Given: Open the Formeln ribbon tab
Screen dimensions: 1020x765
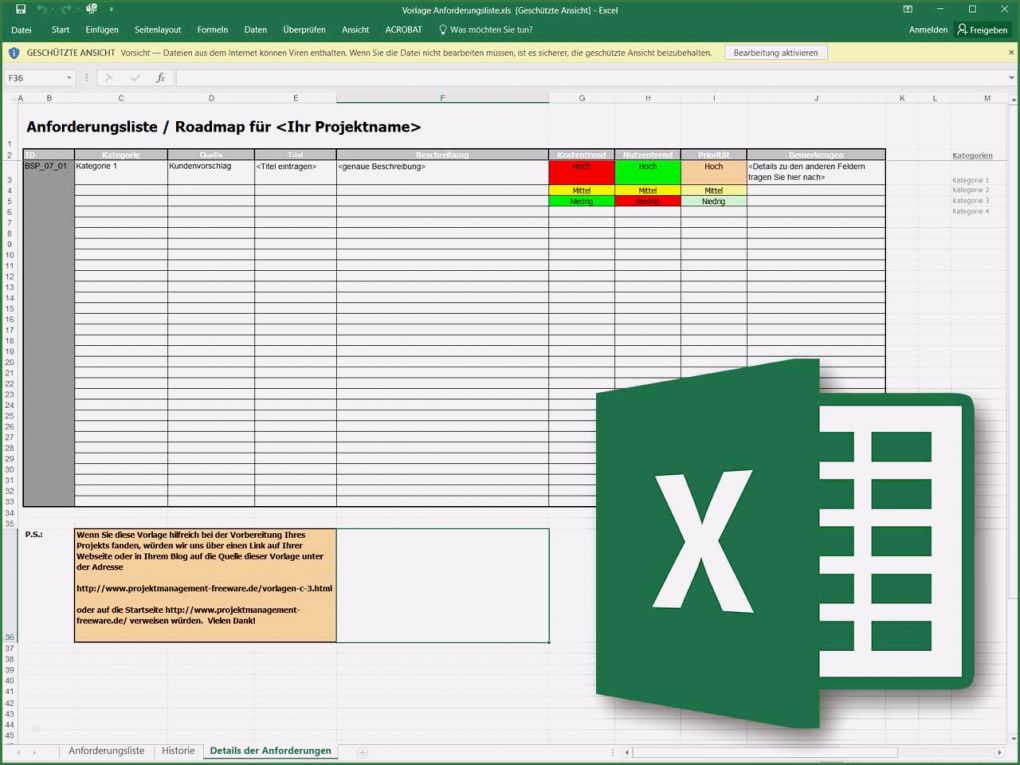Looking at the screenshot, I should click(212, 29).
